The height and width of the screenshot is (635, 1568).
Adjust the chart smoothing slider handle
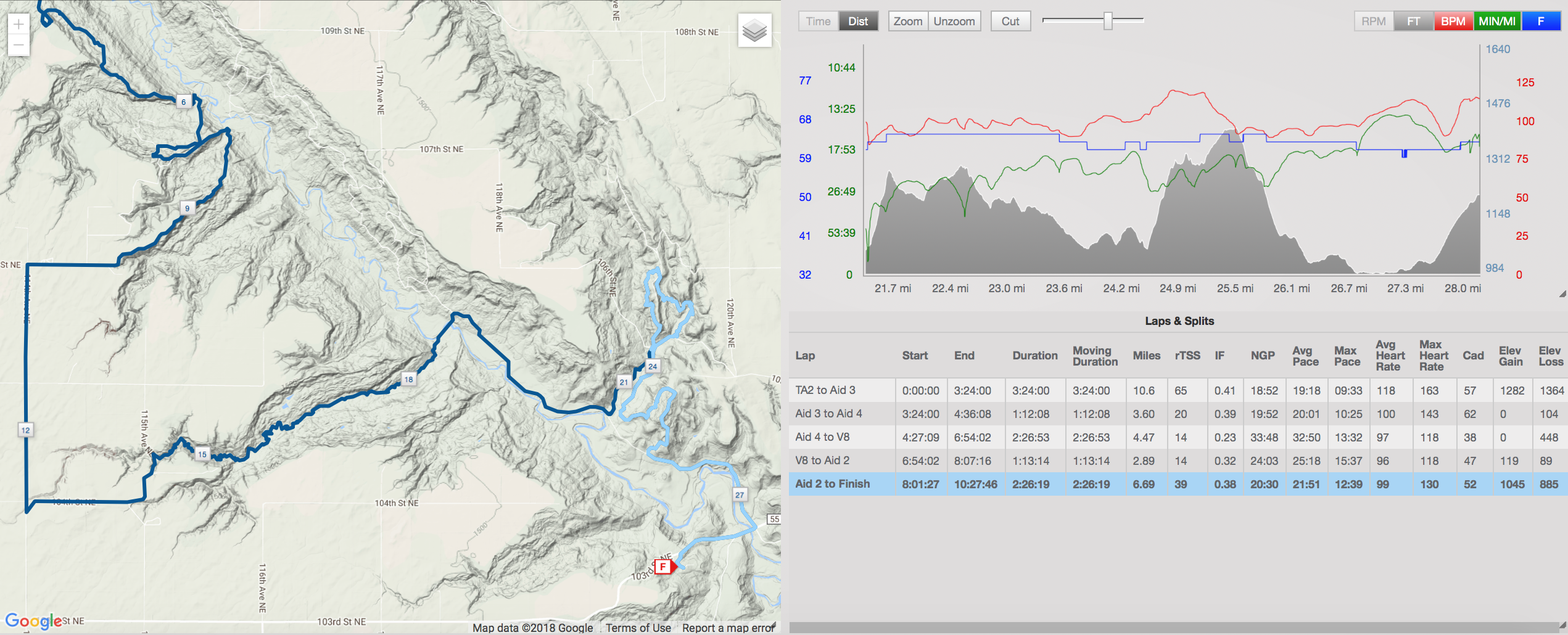coord(1108,21)
